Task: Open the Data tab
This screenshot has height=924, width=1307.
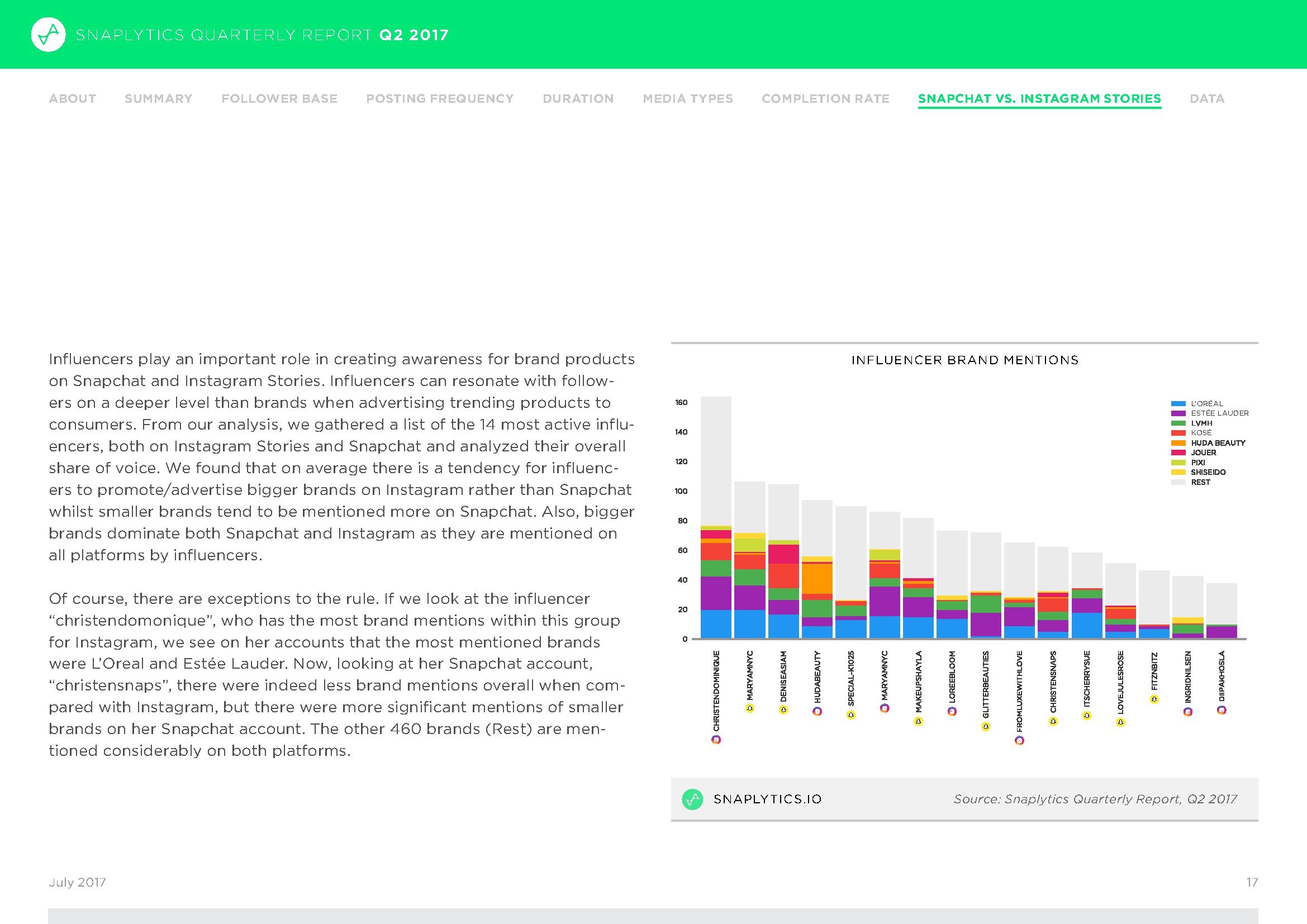Action: pyautogui.click(x=1207, y=98)
